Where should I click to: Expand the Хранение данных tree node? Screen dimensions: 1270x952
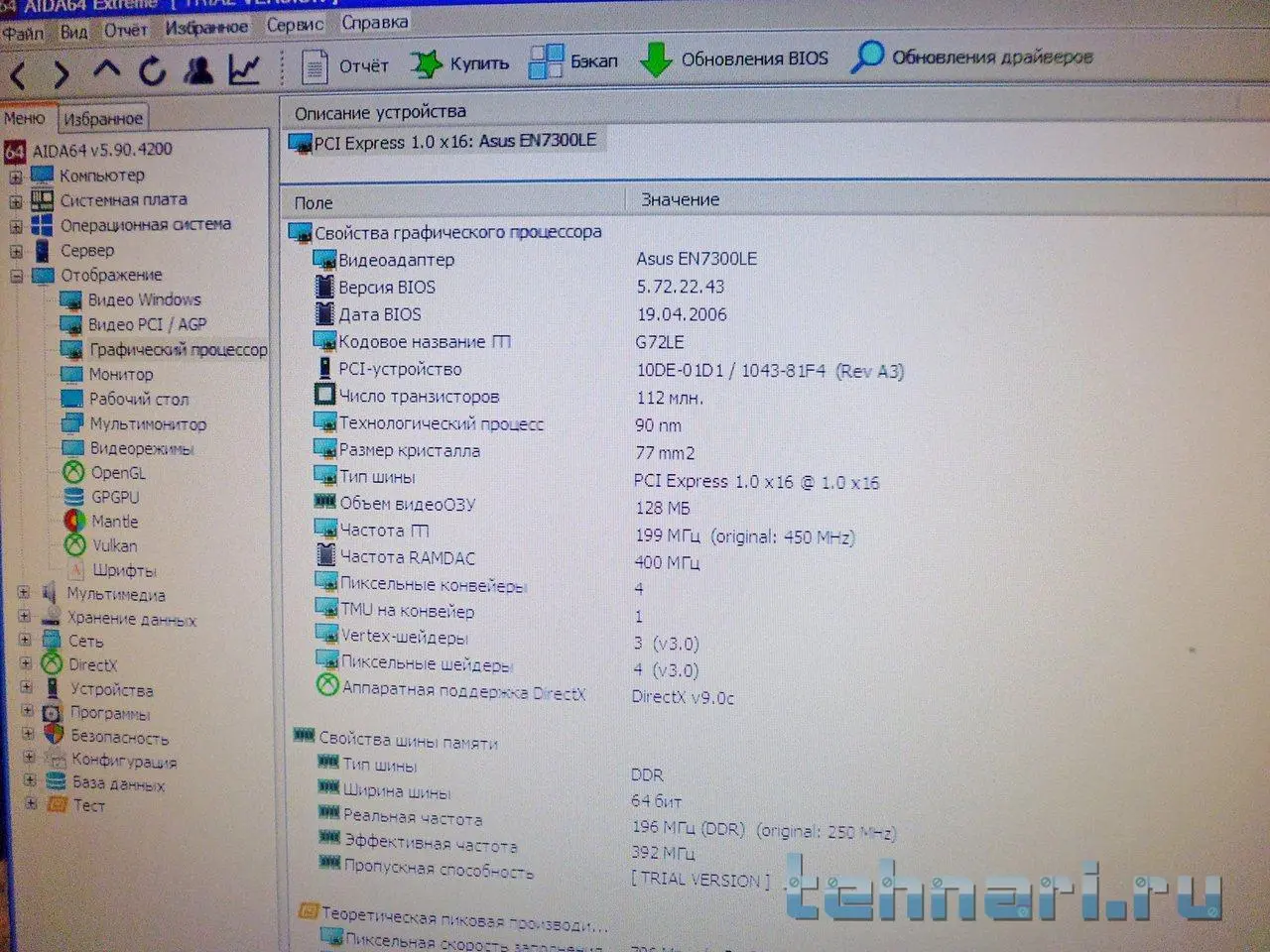pos(24,617)
